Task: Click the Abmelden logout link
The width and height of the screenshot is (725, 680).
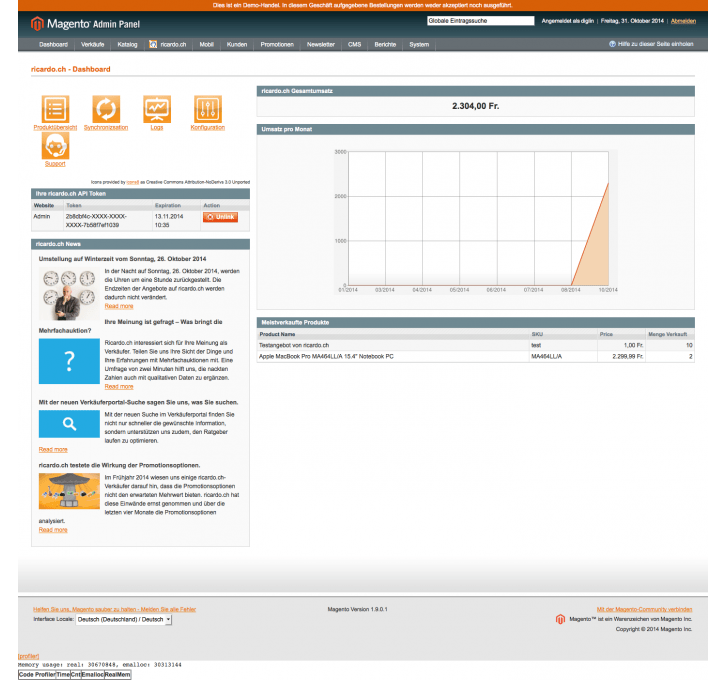Action: [683, 21]
